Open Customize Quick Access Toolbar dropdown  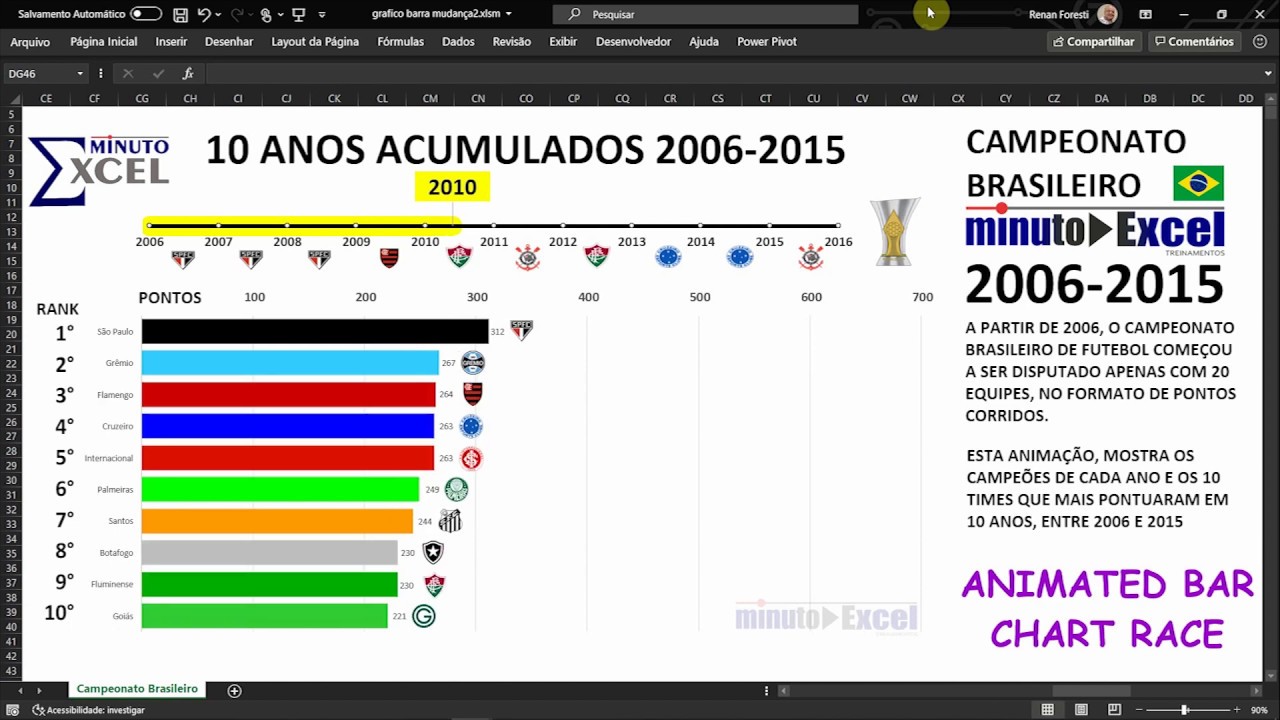point(322,15)
